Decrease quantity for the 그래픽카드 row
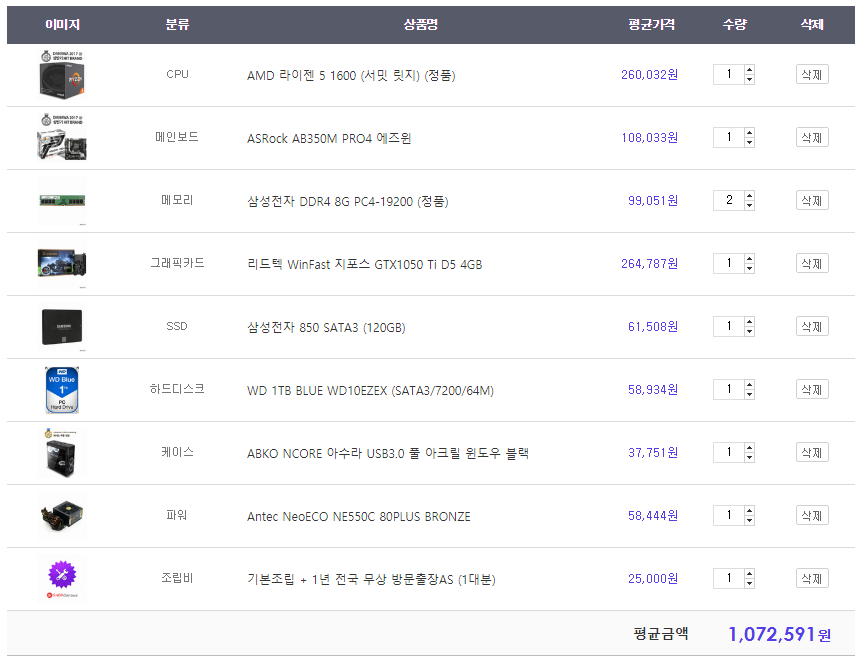The image size is (859, 659). pos(749,268)
